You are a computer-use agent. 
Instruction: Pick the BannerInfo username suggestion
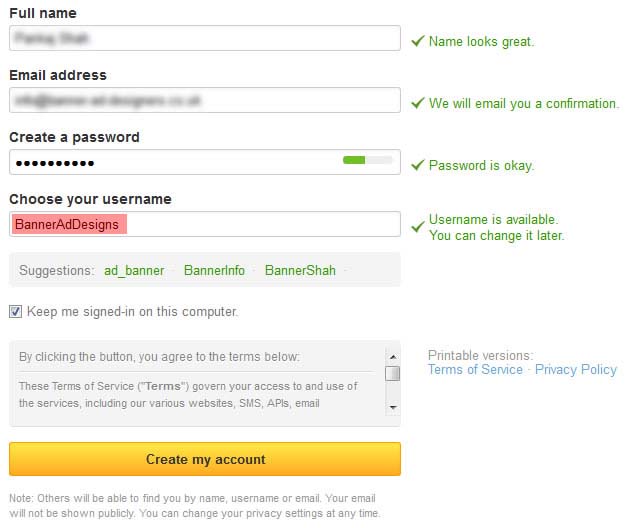(214, 270)
